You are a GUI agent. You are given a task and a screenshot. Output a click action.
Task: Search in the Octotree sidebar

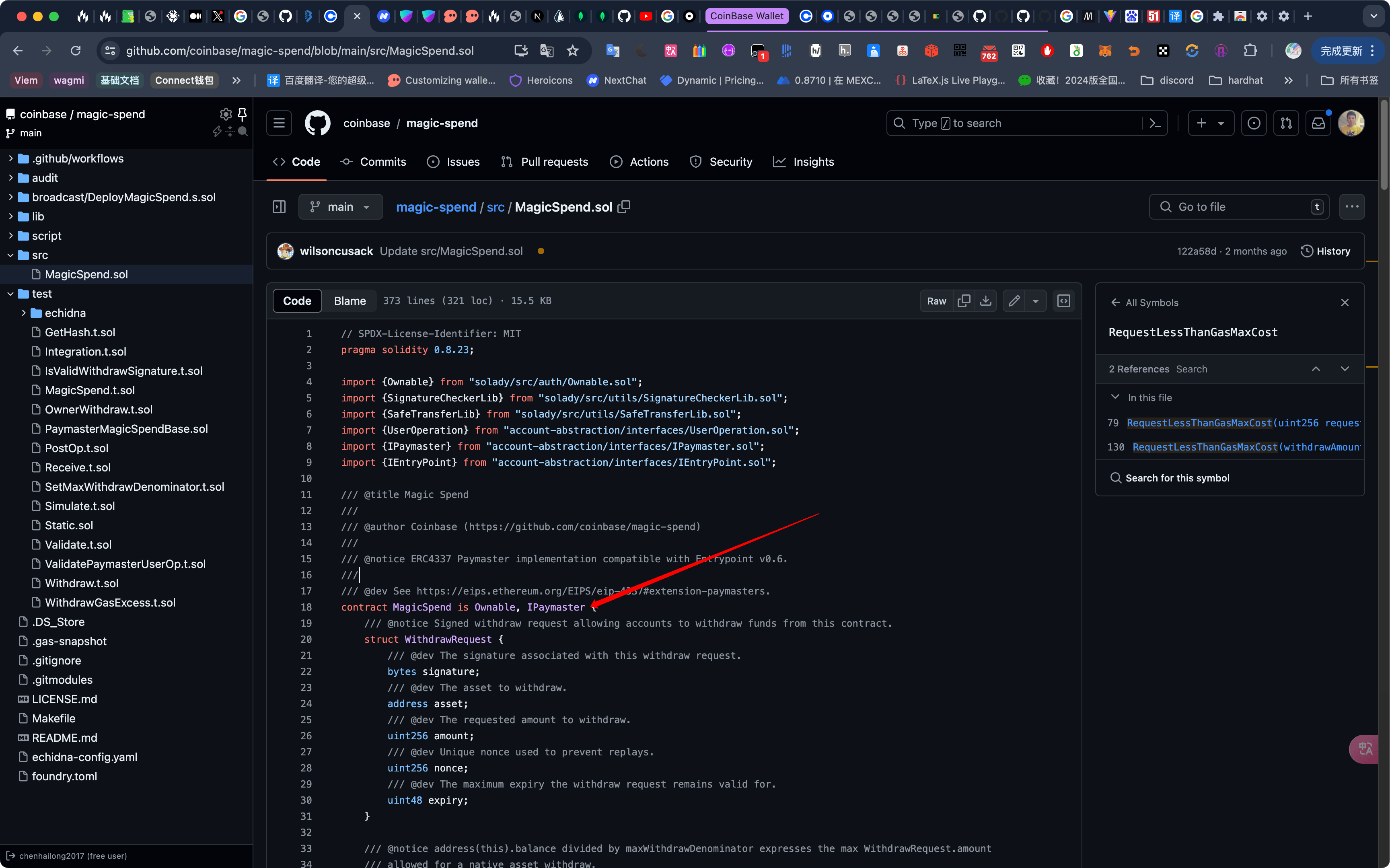click(x=243, y=132)
